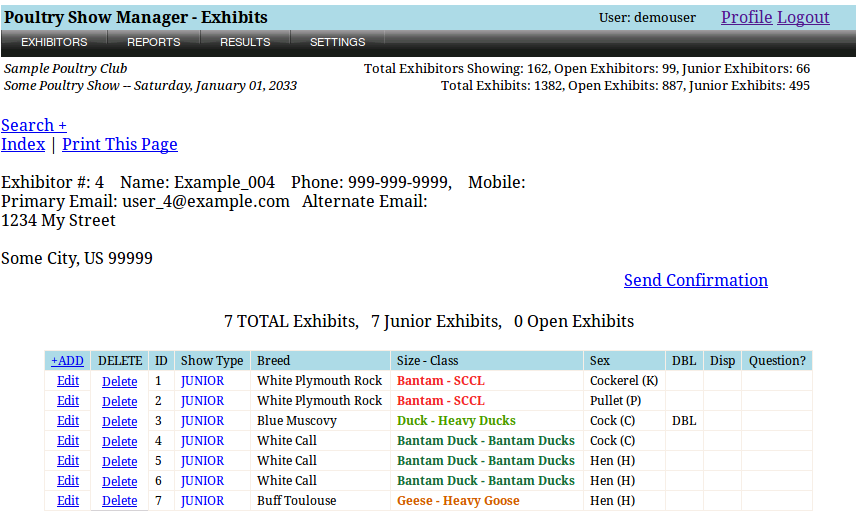The height and width of the screenshot is (520, 859).
Task: Edit the Buff Toulouse goose exhibit
Action: click(x=68, y=501)
